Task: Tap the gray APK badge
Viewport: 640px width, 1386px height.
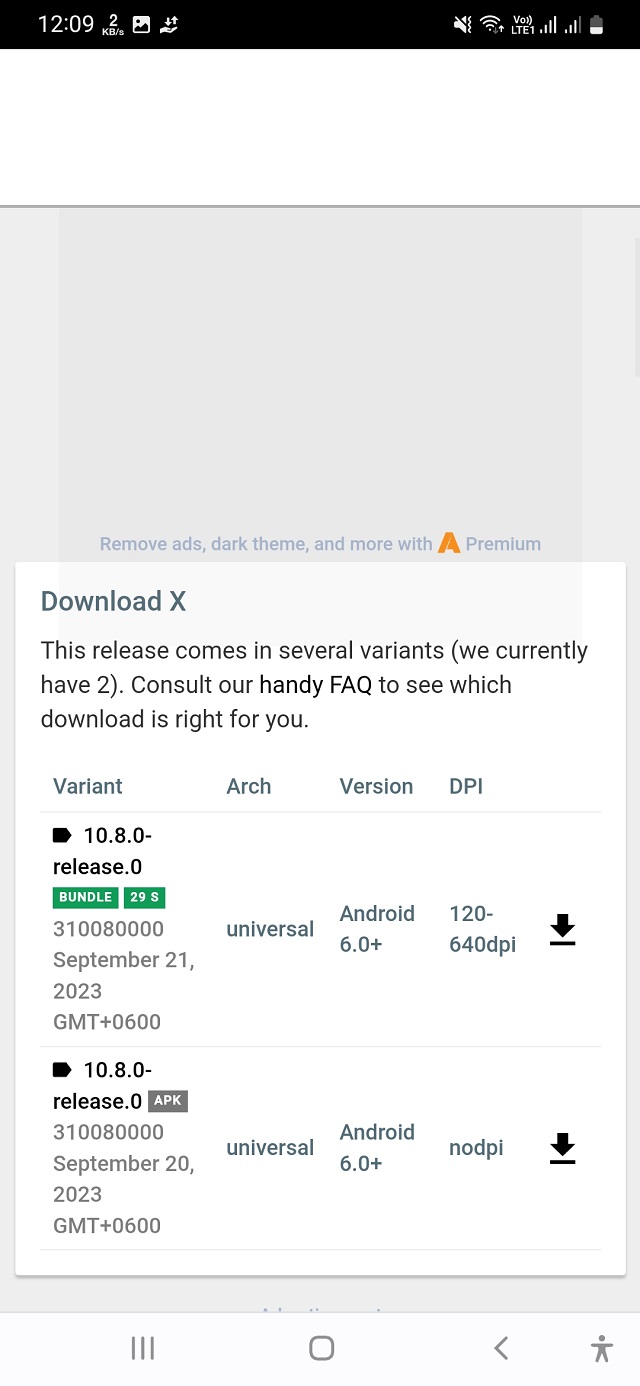Action: [168, 1101]
